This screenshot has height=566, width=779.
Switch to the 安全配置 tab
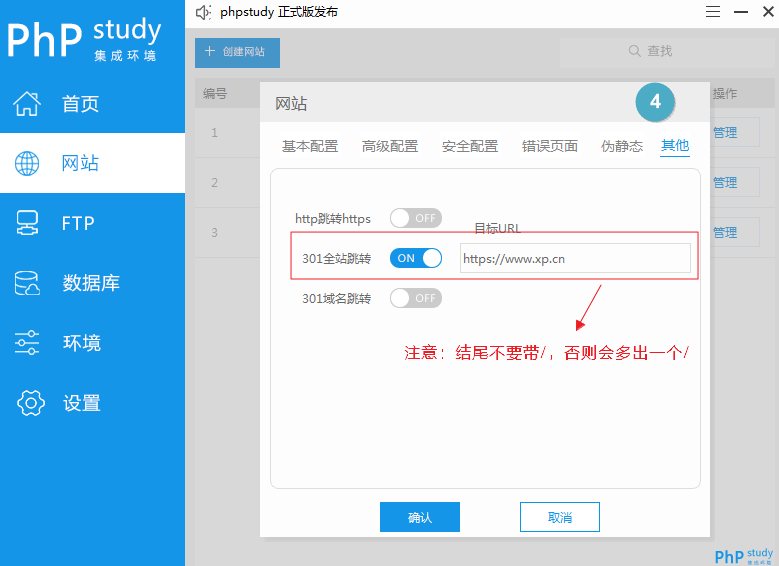(470, 146)
